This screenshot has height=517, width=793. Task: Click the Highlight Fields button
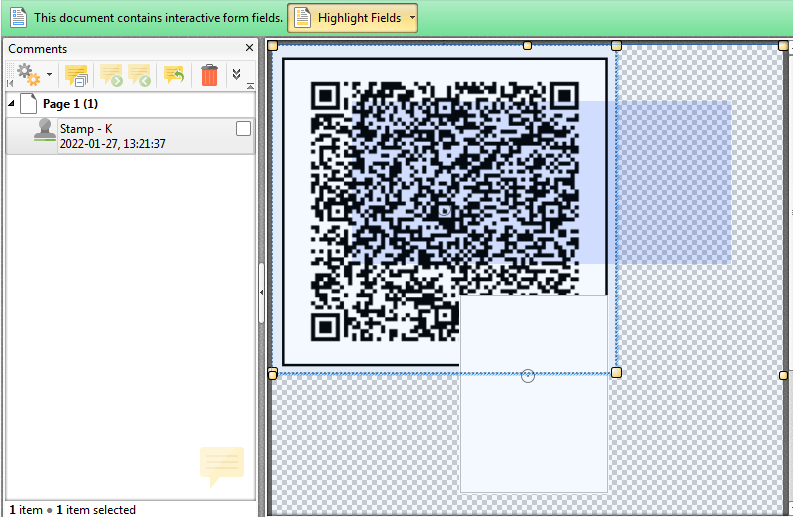(x=353, y=18)
